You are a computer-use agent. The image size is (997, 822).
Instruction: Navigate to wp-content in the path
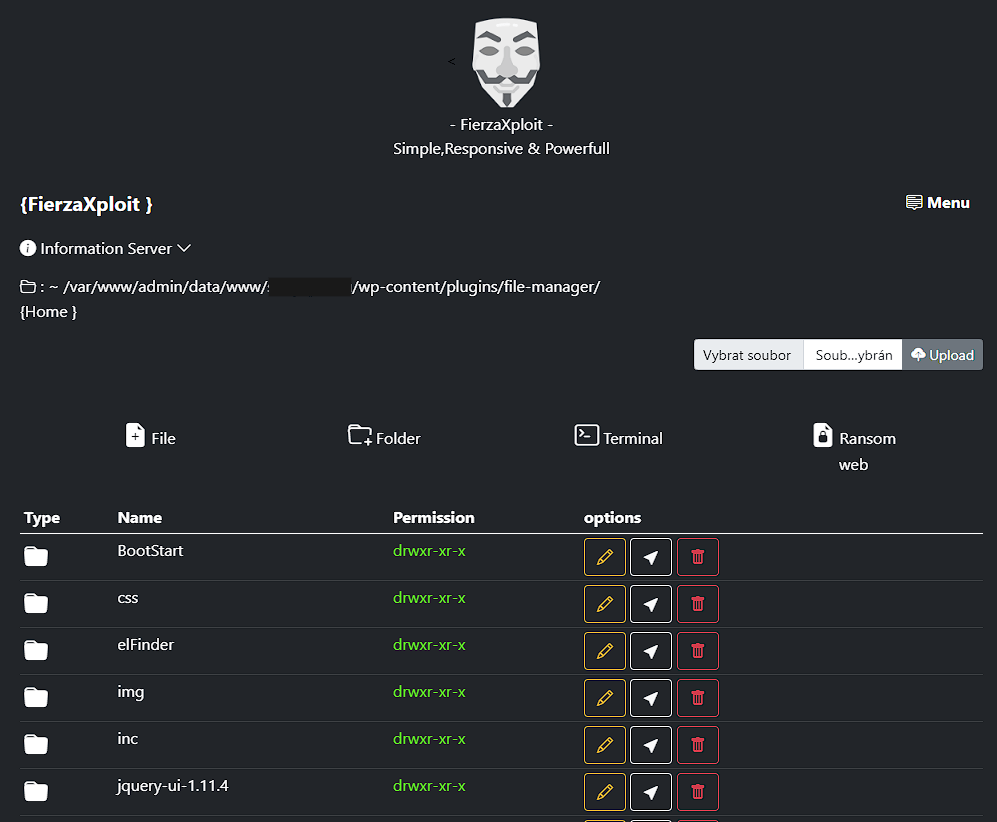[395, 287]
